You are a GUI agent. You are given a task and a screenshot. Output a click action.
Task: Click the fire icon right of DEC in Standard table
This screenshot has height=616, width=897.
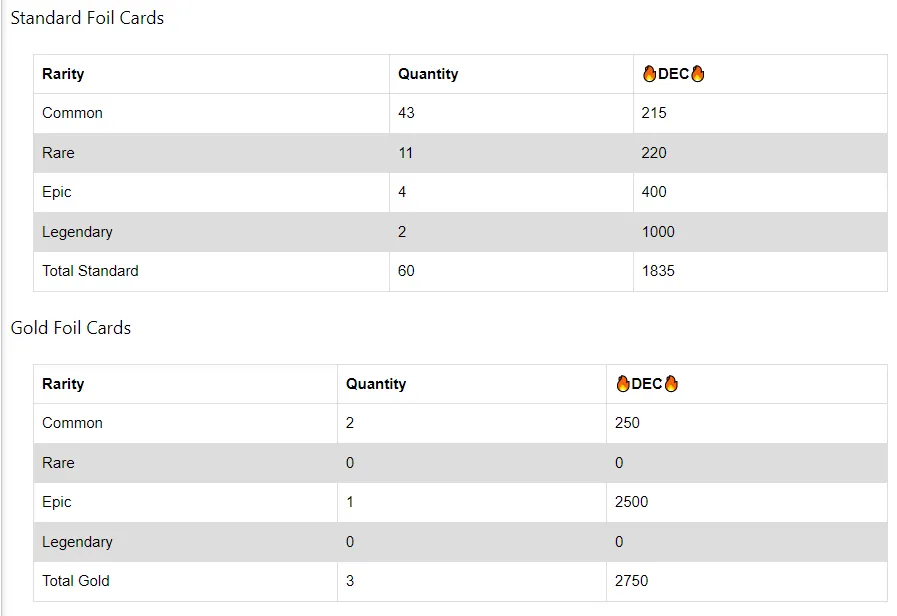point(697,74)
